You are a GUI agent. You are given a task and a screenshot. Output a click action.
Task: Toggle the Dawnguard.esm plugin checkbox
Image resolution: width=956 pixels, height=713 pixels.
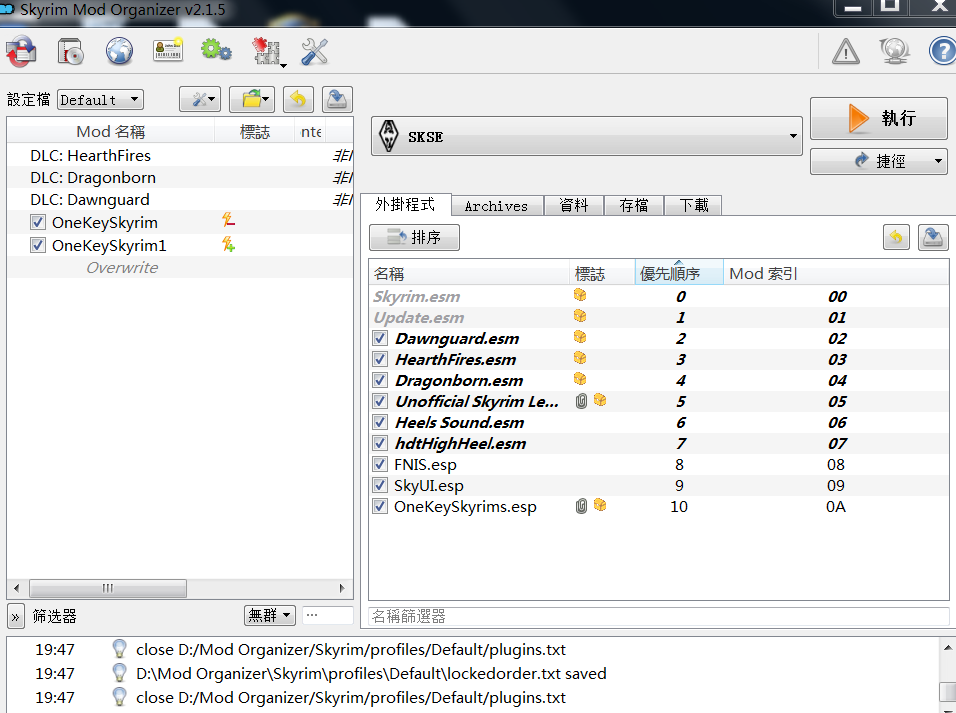[380, 338]
